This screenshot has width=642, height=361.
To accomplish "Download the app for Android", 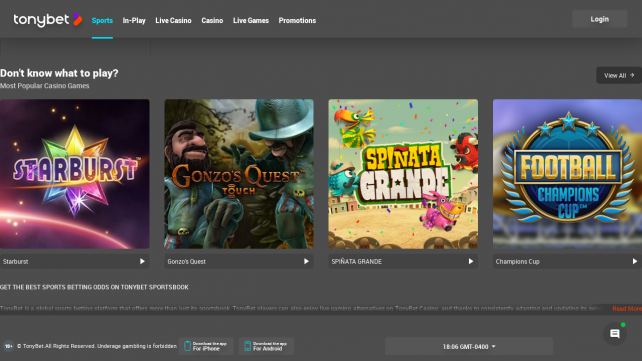I will (267, 346).
